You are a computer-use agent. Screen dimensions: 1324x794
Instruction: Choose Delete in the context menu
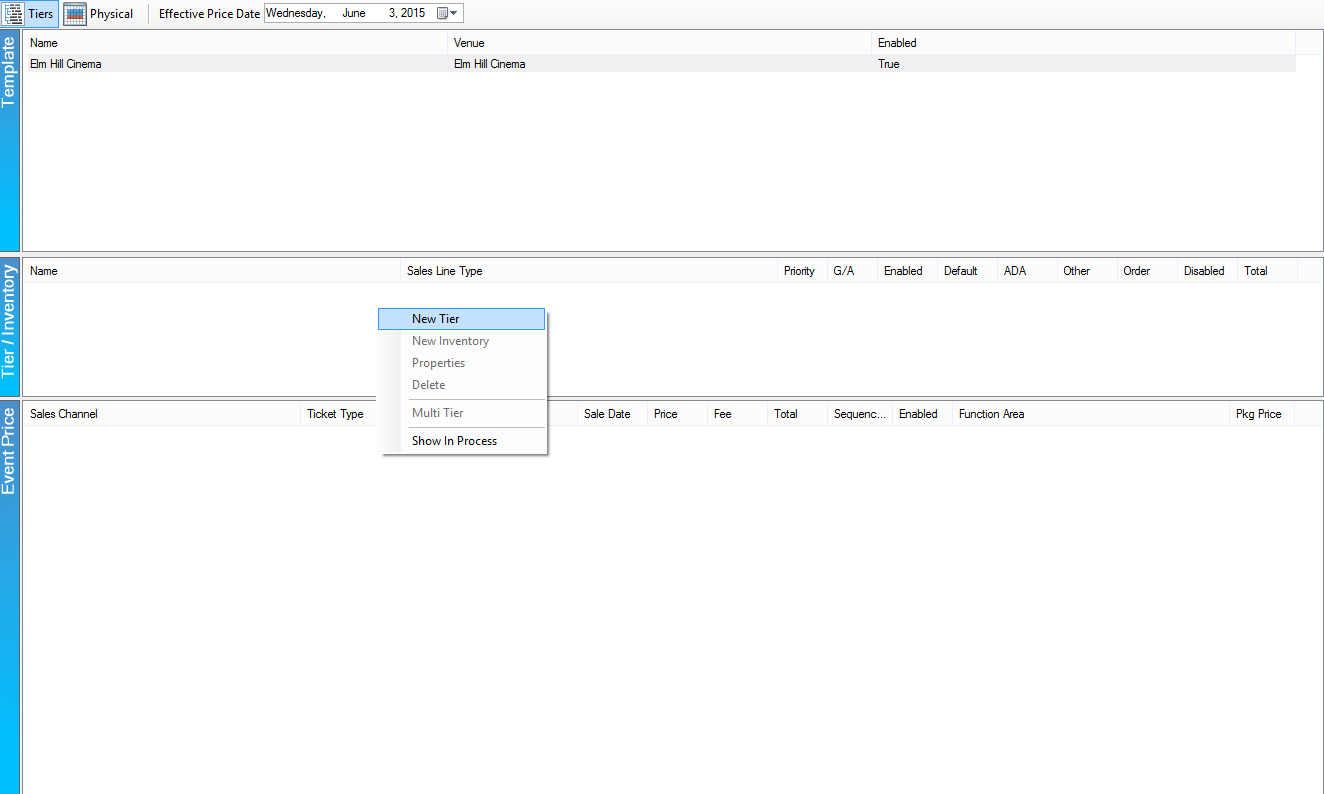point(461,385)
